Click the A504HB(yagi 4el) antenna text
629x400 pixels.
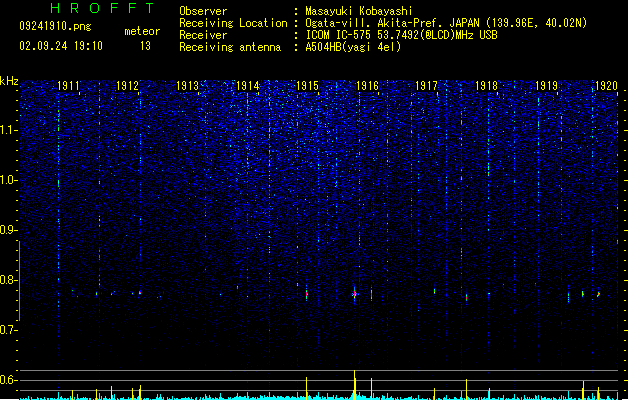[353, 47]
